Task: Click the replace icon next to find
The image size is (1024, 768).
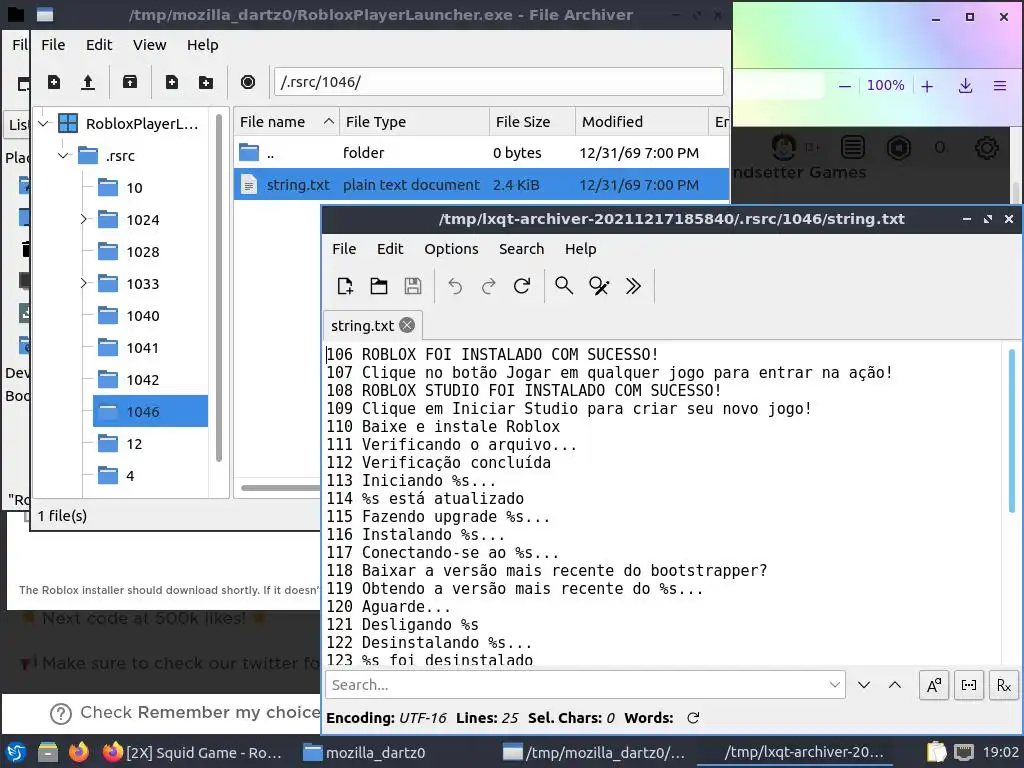Action: point(599,286)
